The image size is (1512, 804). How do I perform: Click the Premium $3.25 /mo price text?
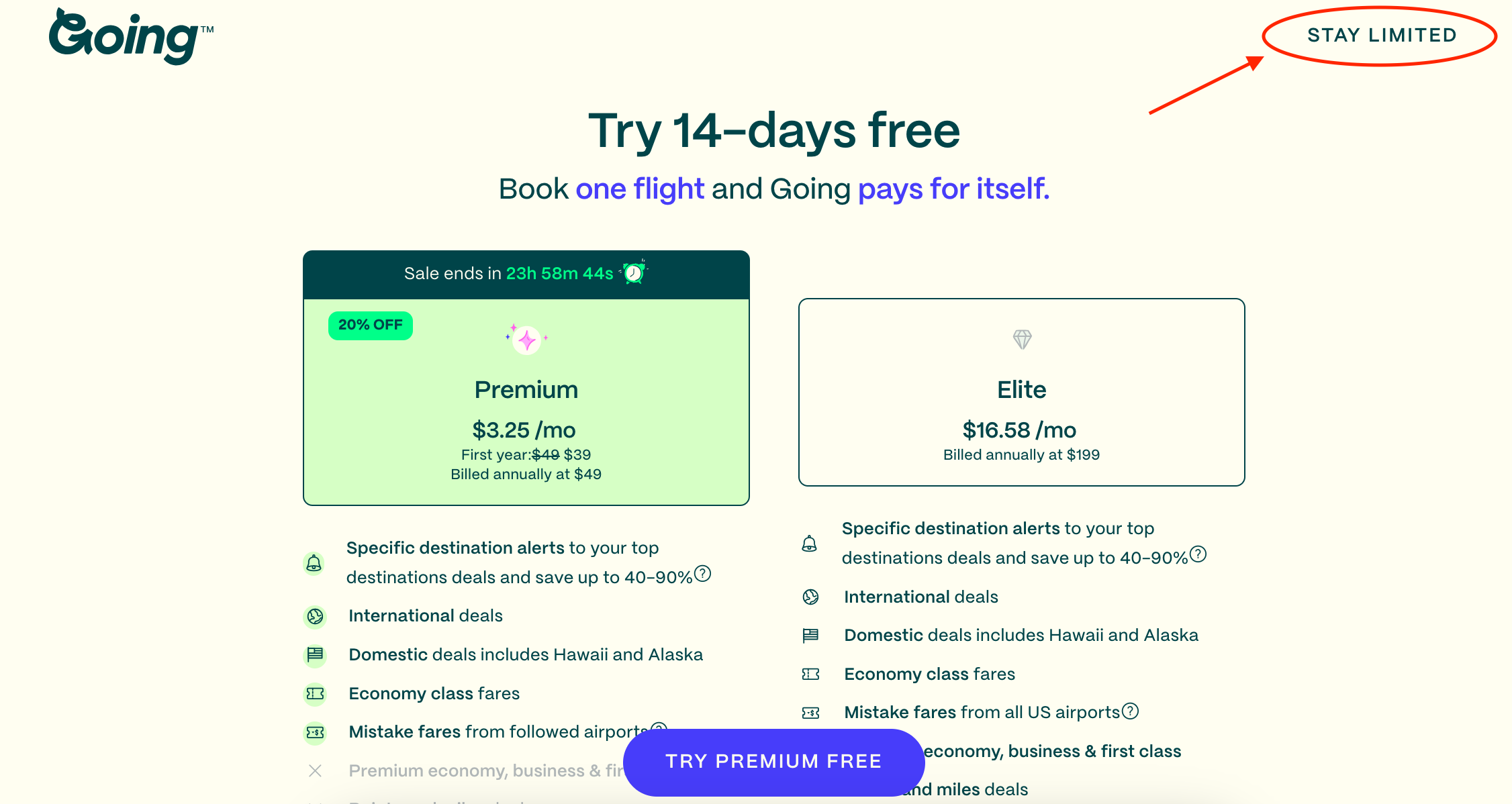[x=524, y=430]
